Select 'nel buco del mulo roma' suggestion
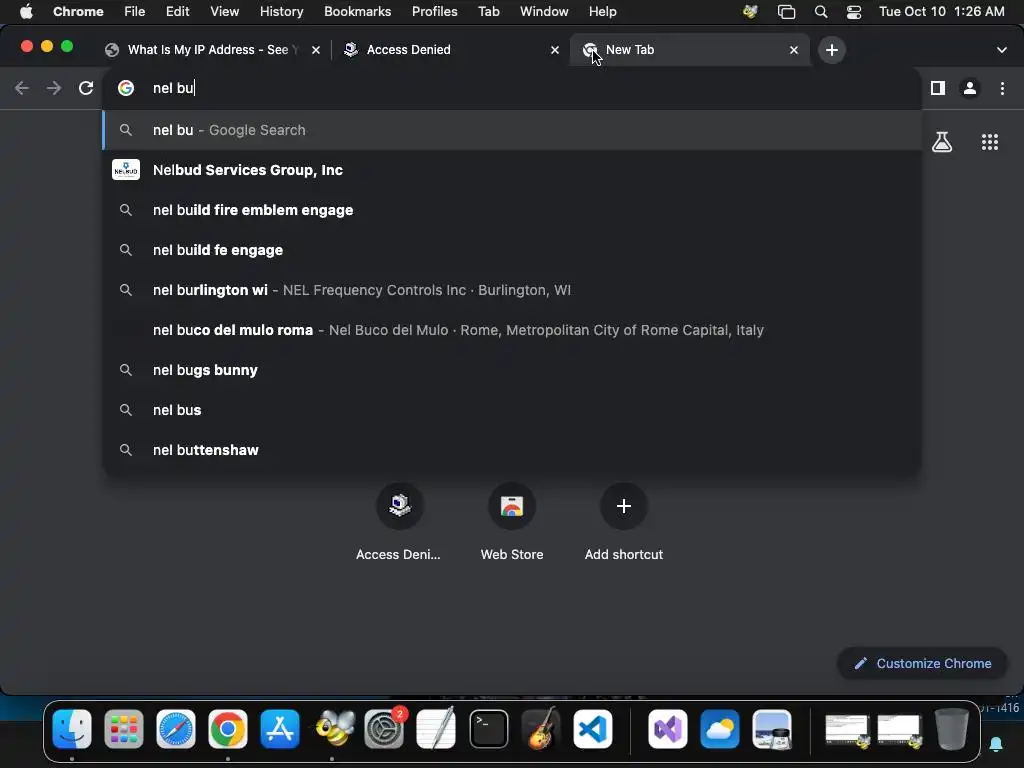This screenshot has width=1024, height=768. point(511,330)
